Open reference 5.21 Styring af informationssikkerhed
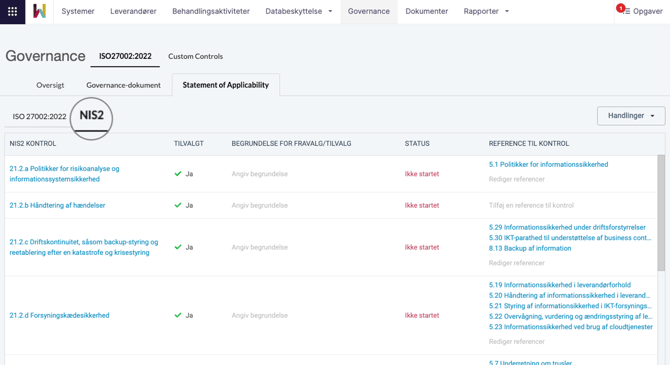The width and height of the screenshot is (670, 365). tap(570, 306)
